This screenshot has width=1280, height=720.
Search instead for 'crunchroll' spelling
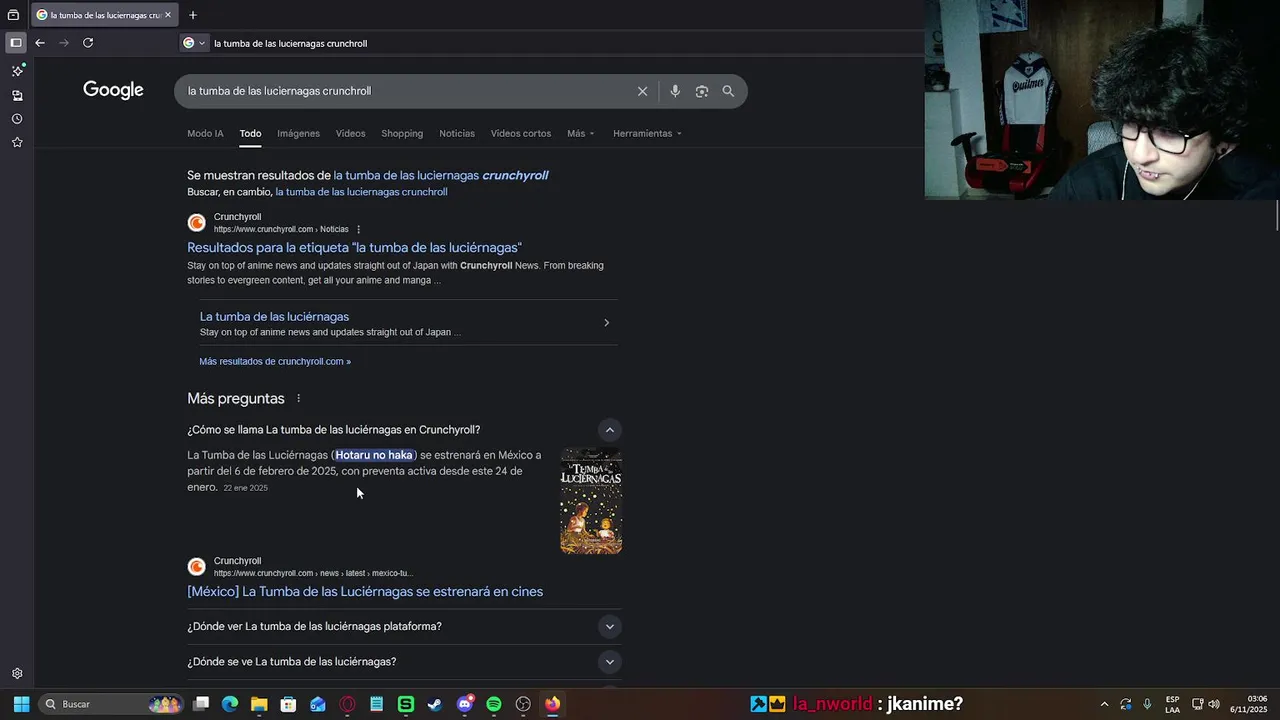(x=361, y=192)
